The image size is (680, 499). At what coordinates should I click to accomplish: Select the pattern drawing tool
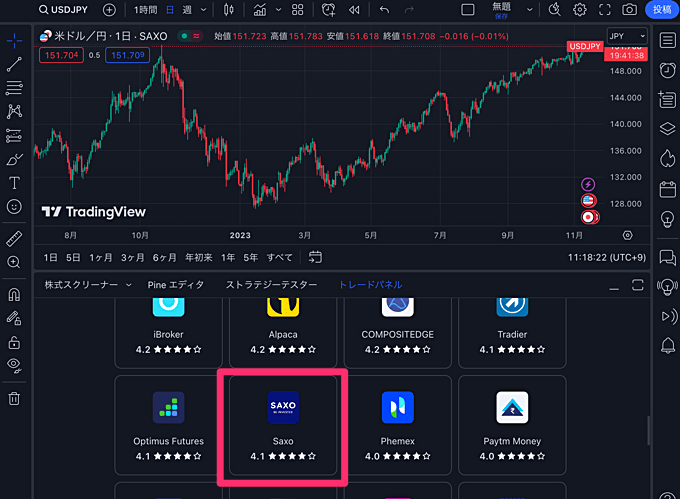point(14,111)
